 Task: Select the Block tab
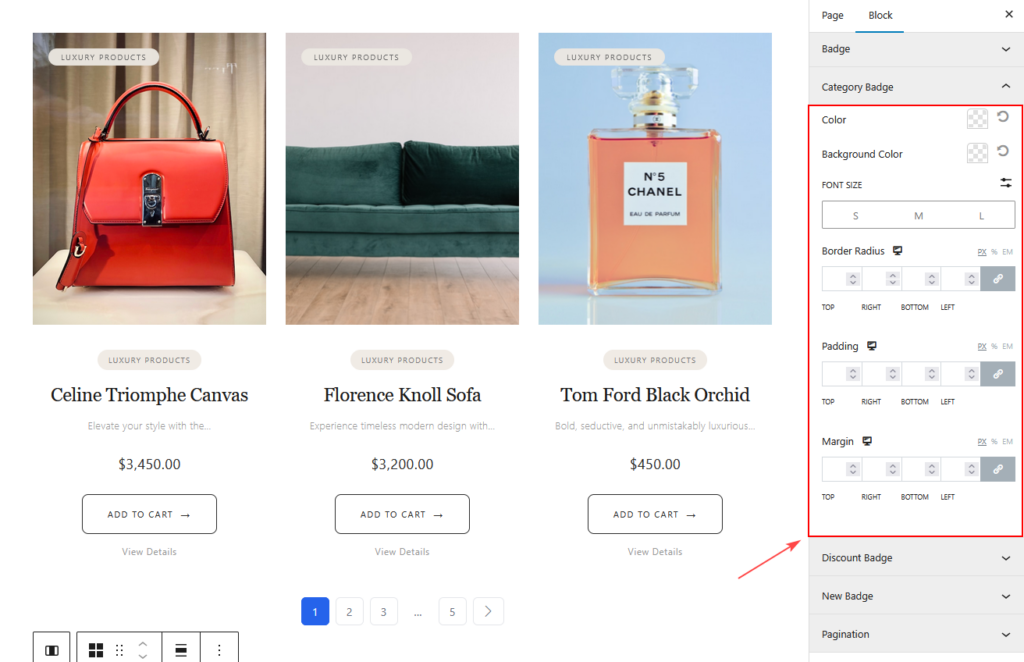[880, 15]
